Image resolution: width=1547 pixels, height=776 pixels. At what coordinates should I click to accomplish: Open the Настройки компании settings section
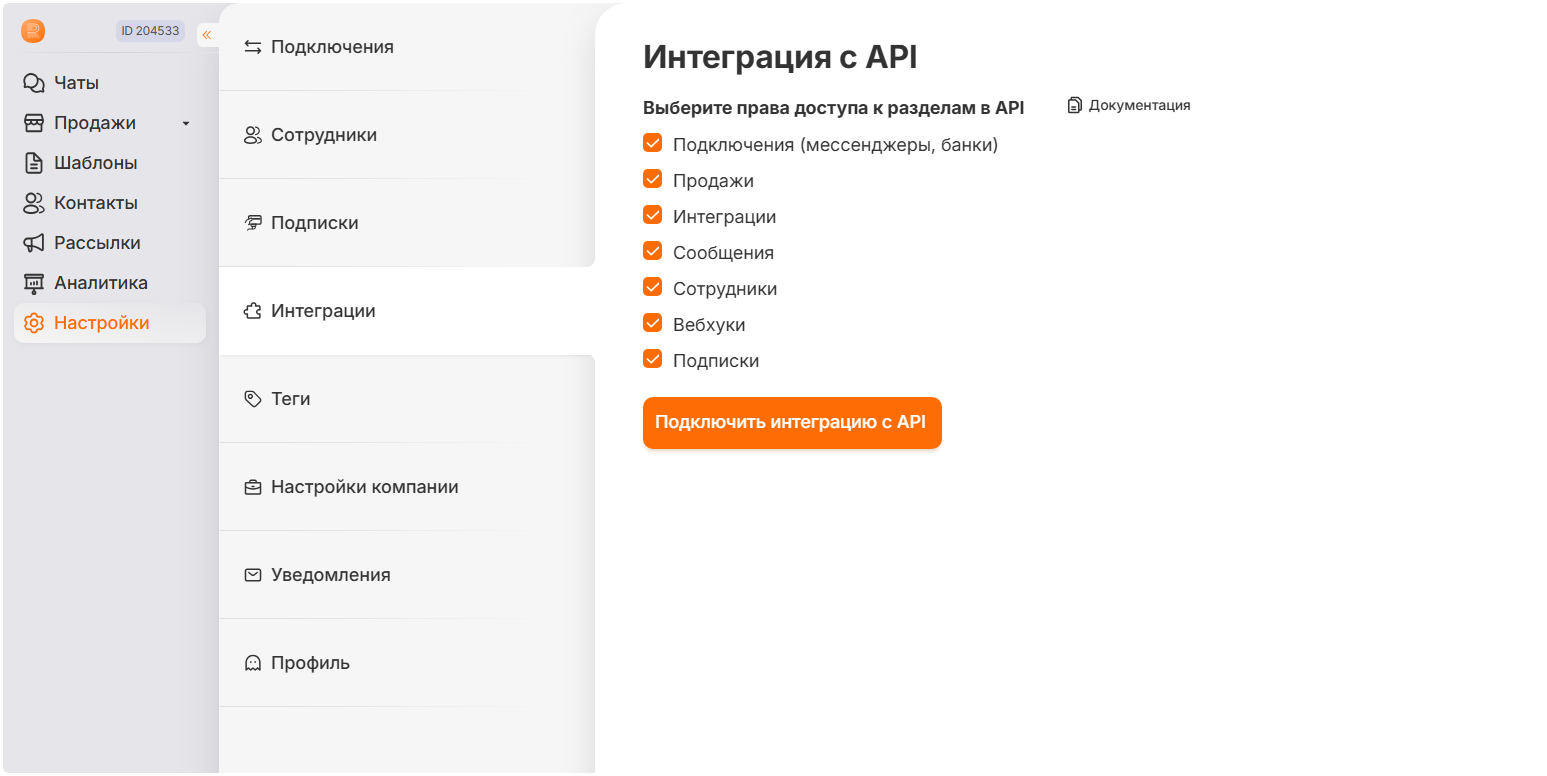(364, 487)
